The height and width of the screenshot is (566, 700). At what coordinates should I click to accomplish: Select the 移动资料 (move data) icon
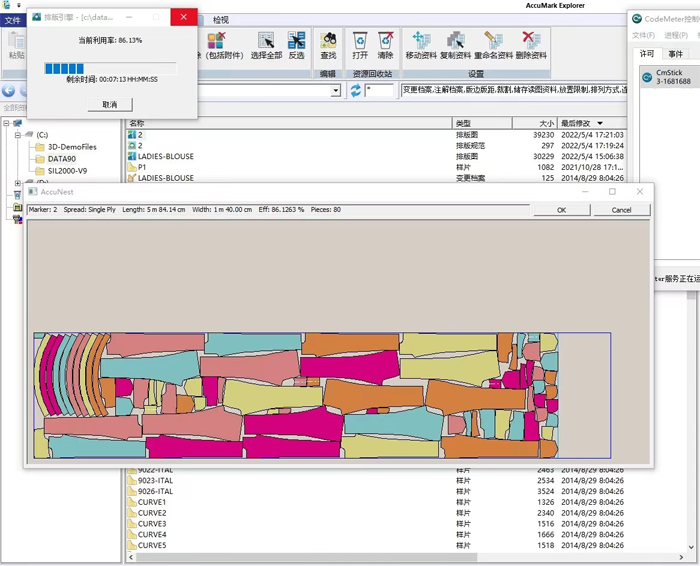pyautogui.click(x=421, y=40)
